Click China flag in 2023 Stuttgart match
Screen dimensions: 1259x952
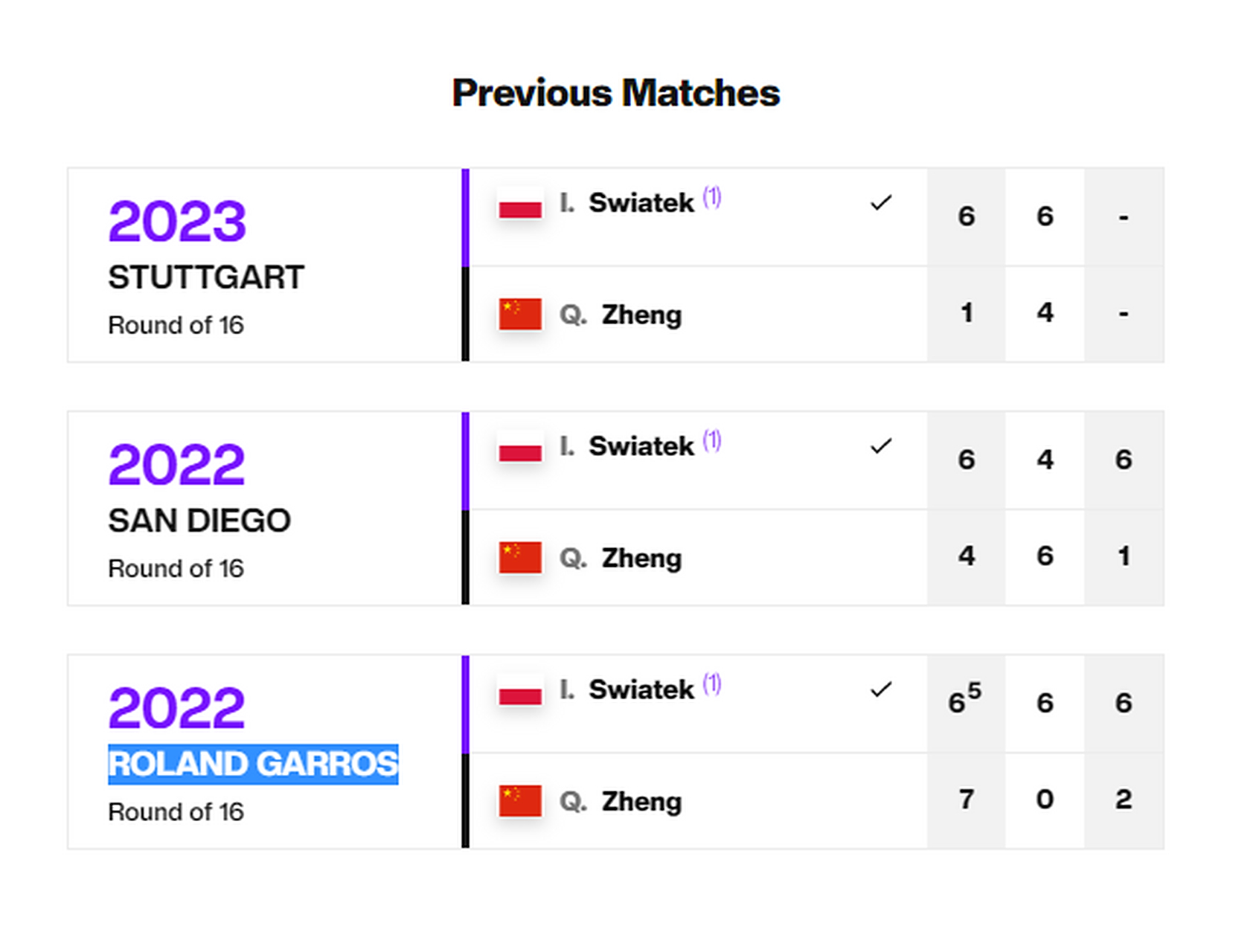520,314
